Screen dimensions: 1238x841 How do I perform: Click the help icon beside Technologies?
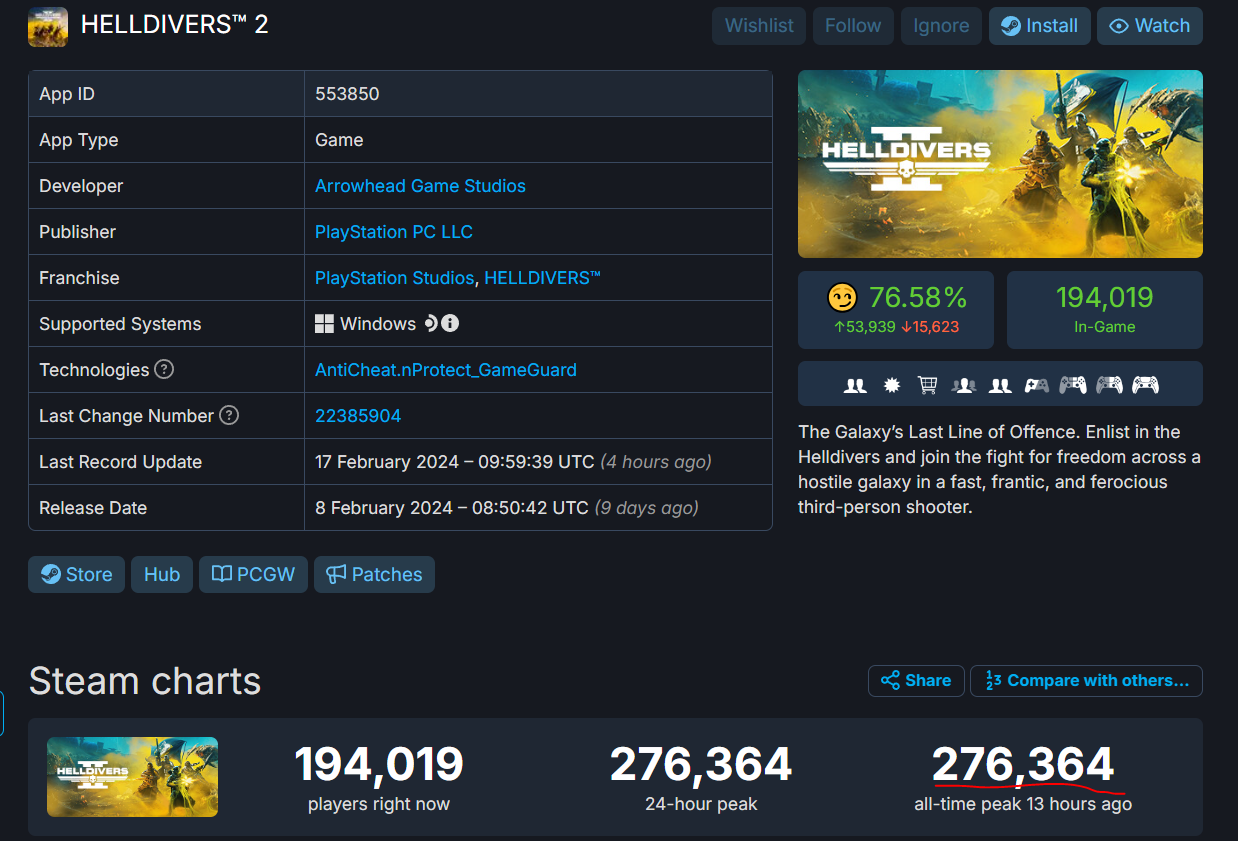[x=164, y=369]
